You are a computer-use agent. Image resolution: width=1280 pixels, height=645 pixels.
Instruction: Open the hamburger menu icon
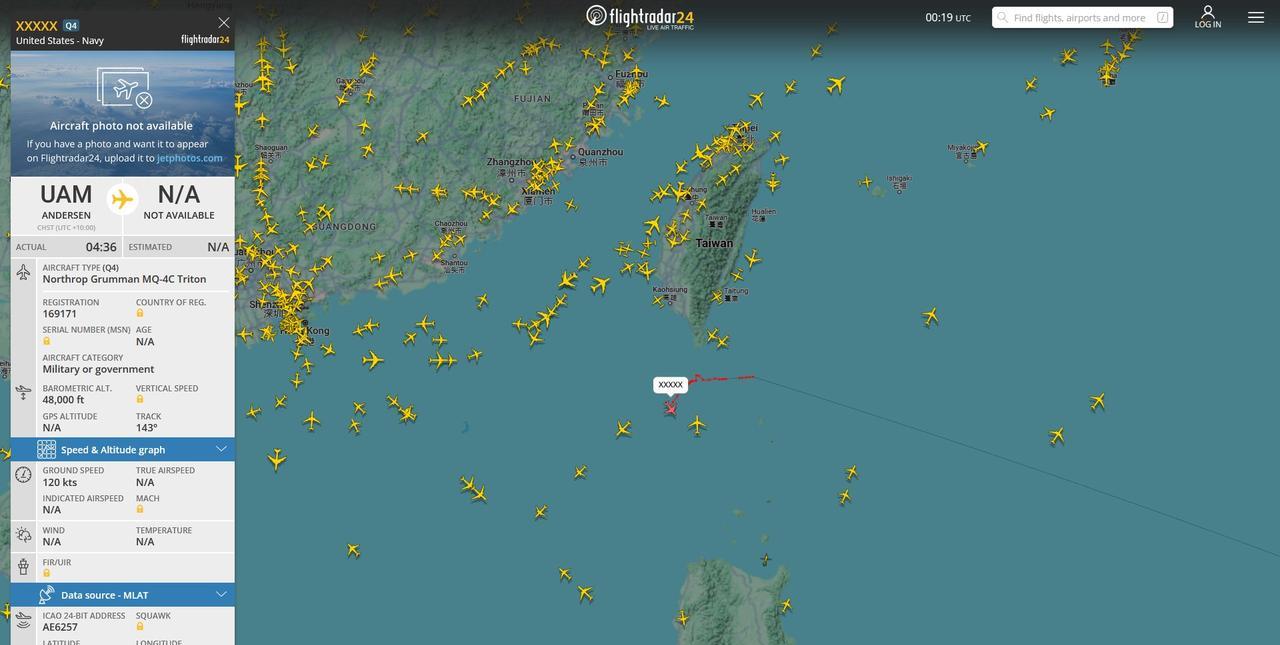click(1256, 17)
